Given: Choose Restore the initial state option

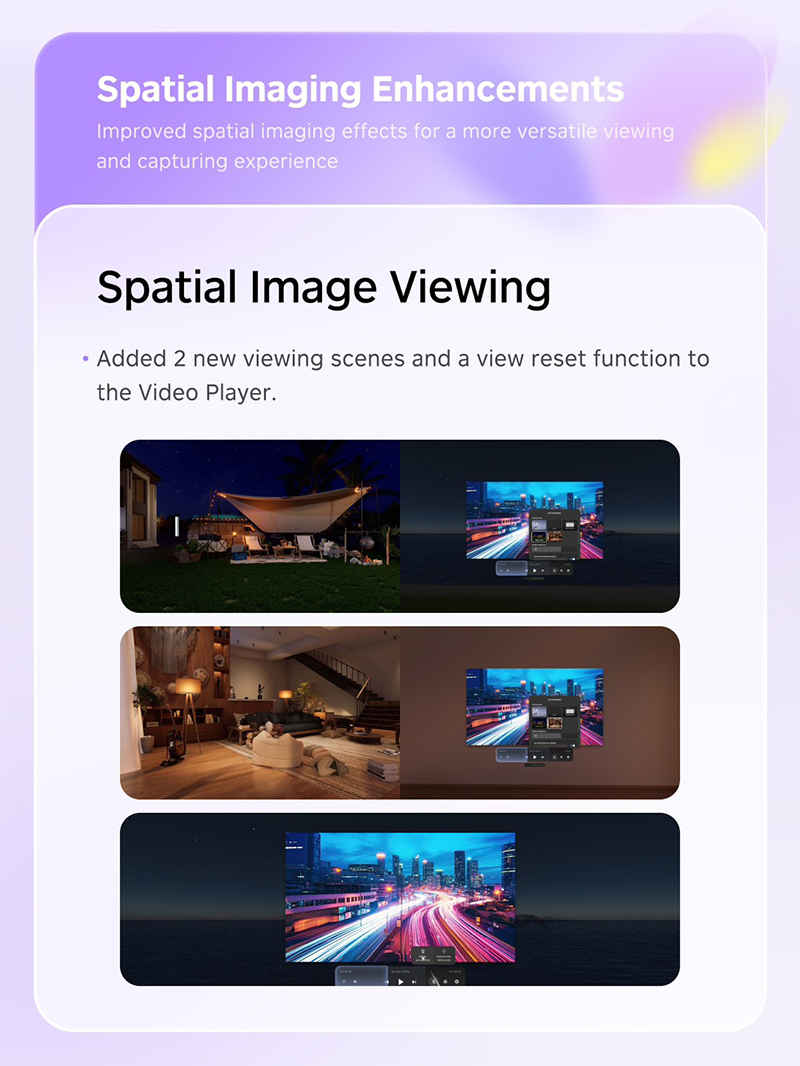Looking at the screenshot, I should coord(443,956).
